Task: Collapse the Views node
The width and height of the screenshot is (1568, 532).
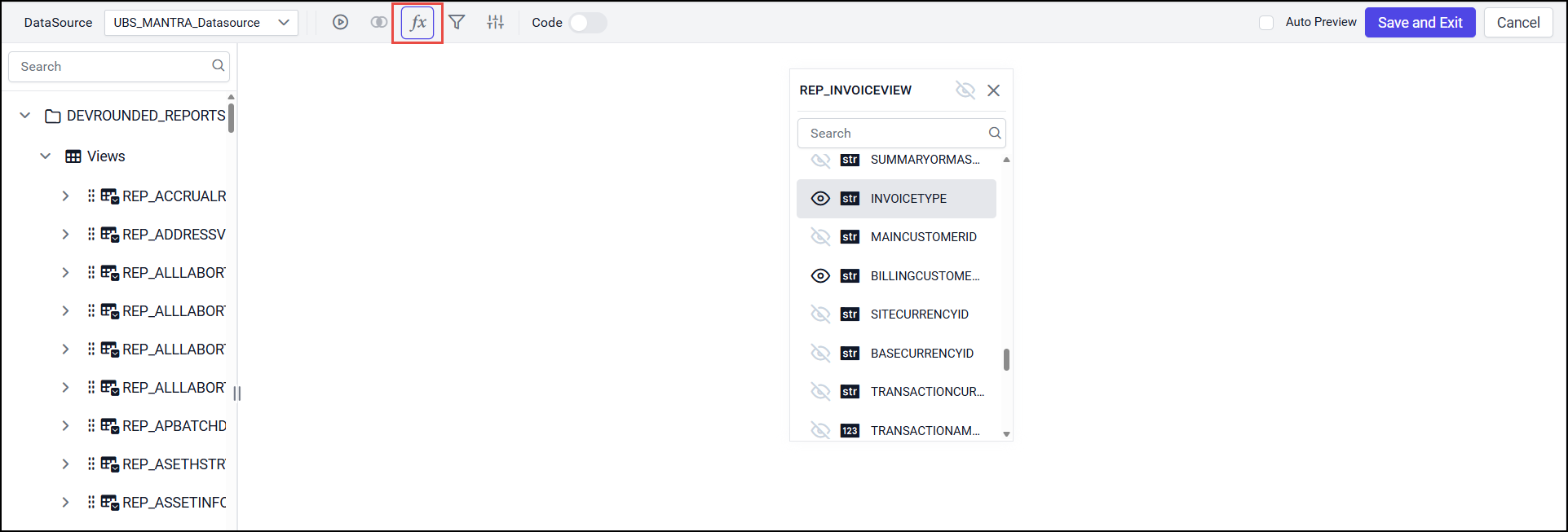Action: (46, 156)
